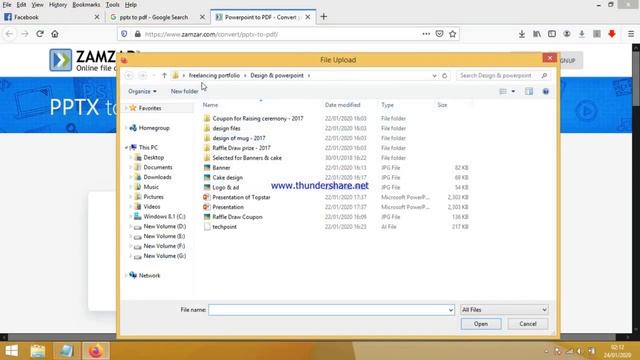
Task: Go to Firefox home page
Action: pyautogui.click(x=55, y=34)
